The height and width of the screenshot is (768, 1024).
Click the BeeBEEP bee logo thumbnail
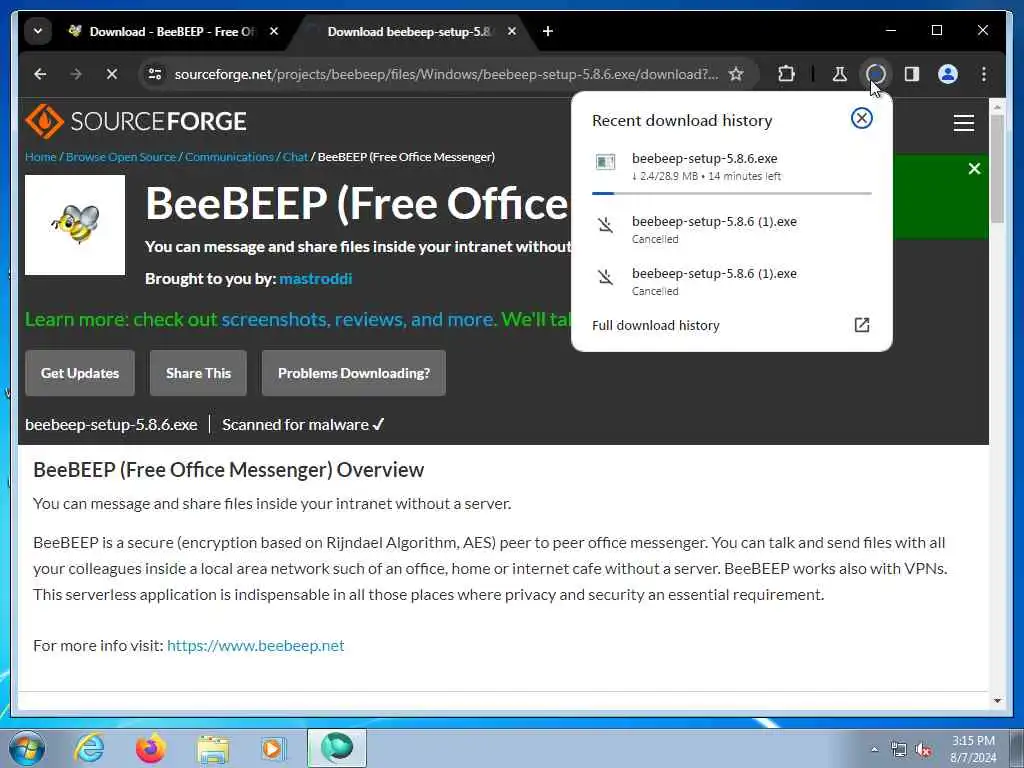coord(75,225)
